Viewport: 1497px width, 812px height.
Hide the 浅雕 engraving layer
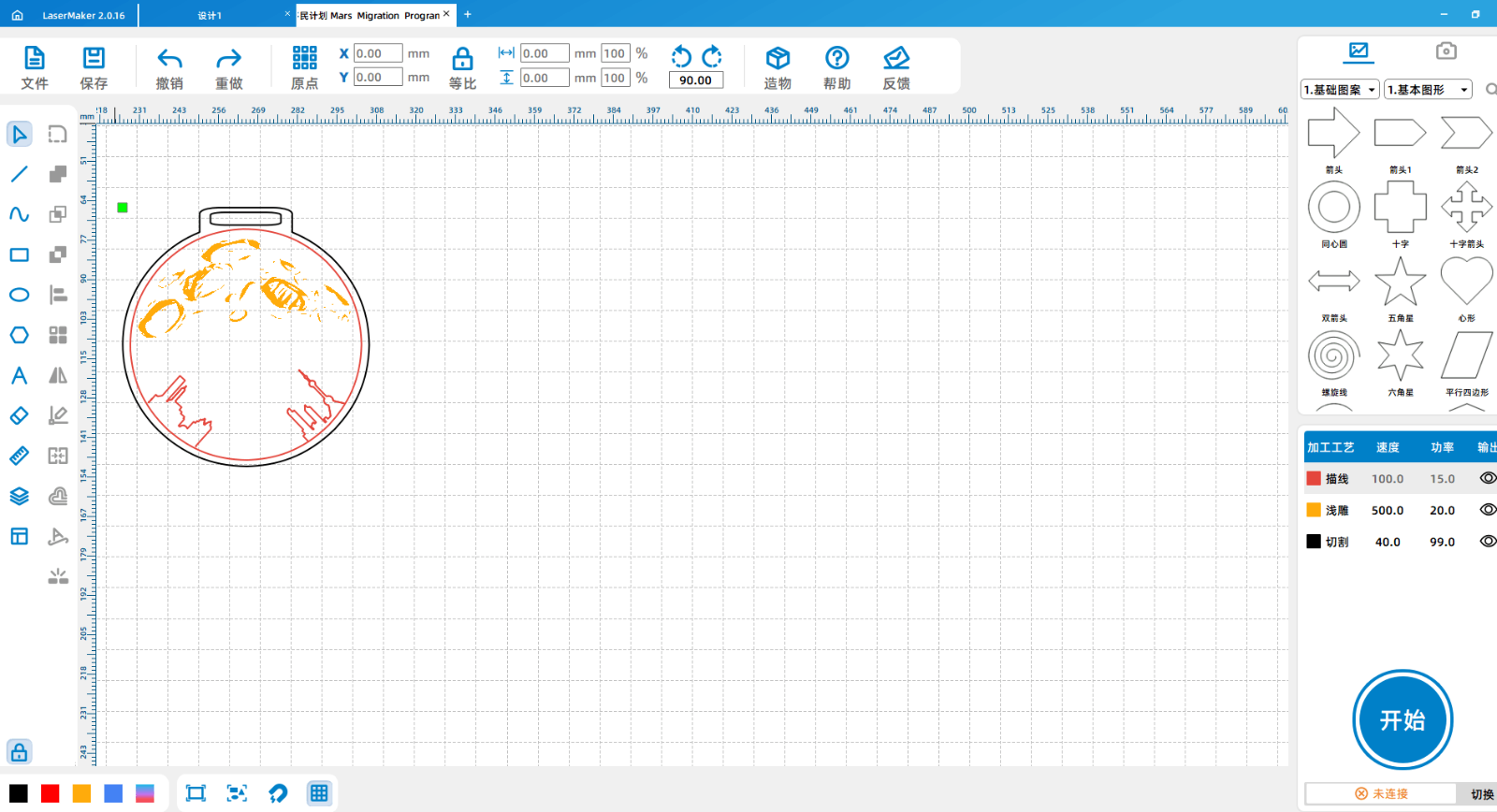pyautogui.click(x=1487, y=510)
